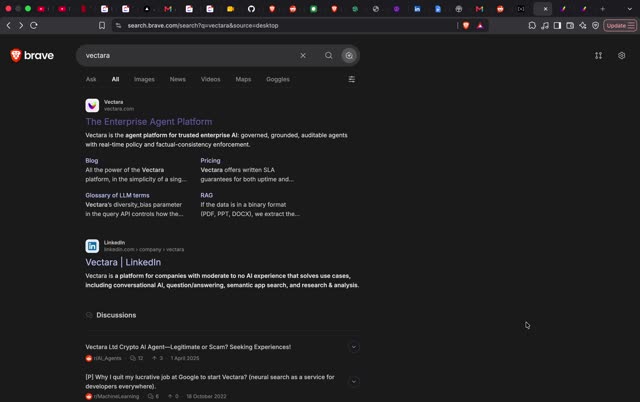Screen dimensions: 640x402
Task: Open site settings icon beside the URL
Action: [118, 25]
